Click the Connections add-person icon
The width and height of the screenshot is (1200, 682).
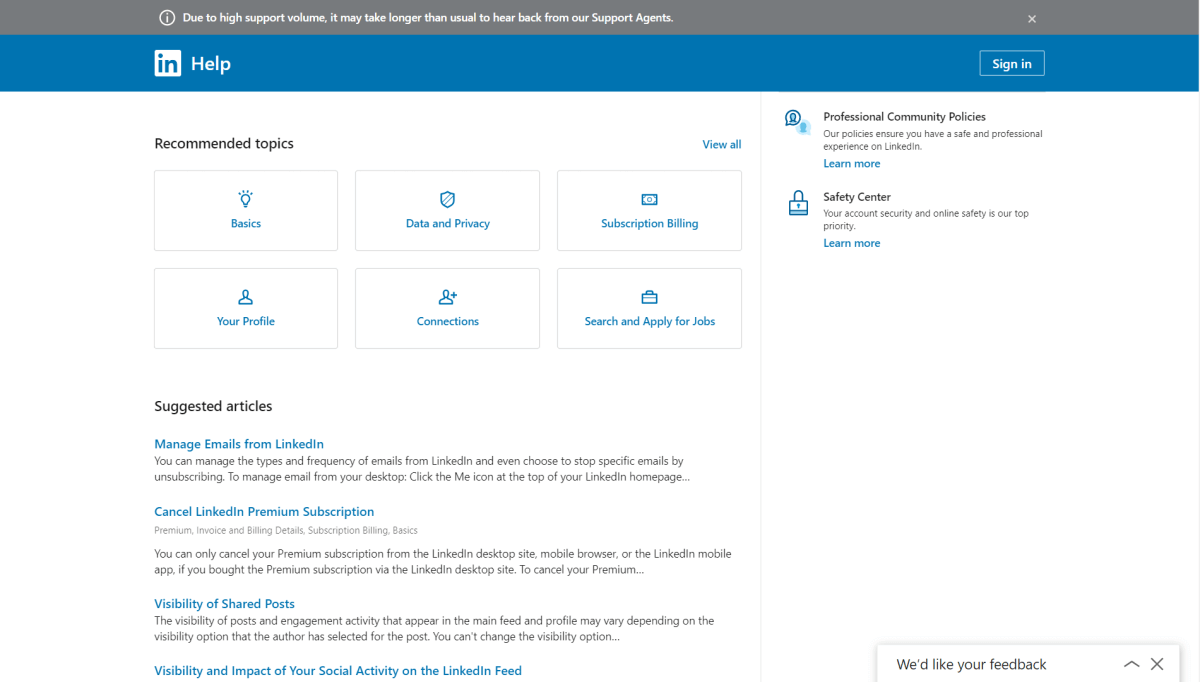[x=448, y=297]
